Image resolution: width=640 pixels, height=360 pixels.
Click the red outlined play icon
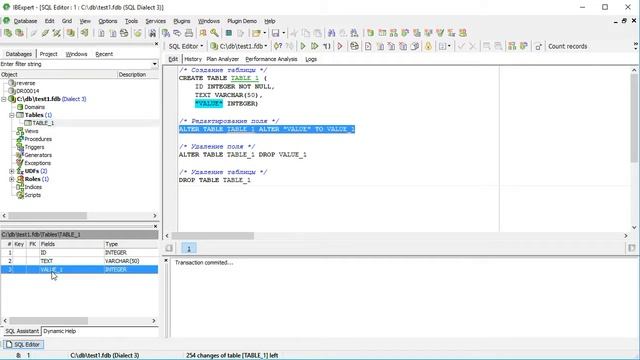pos(340,47)
